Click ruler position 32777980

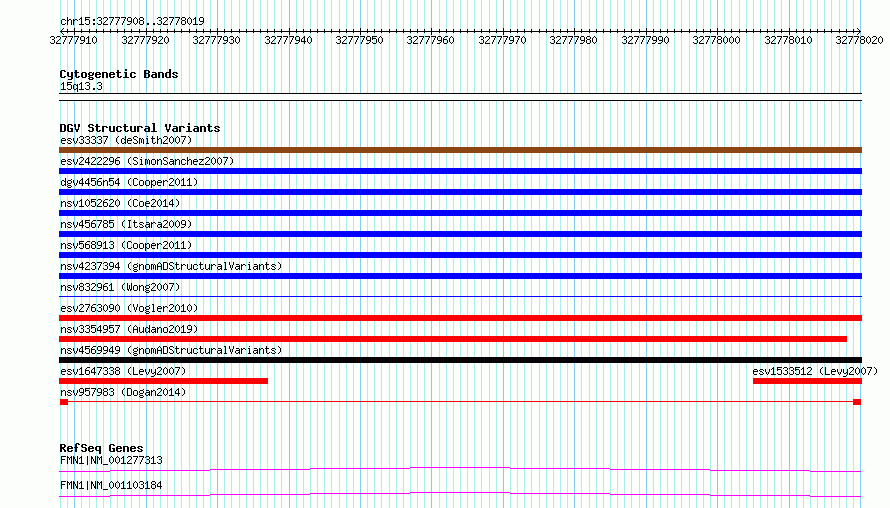click(x=573, y=40)
